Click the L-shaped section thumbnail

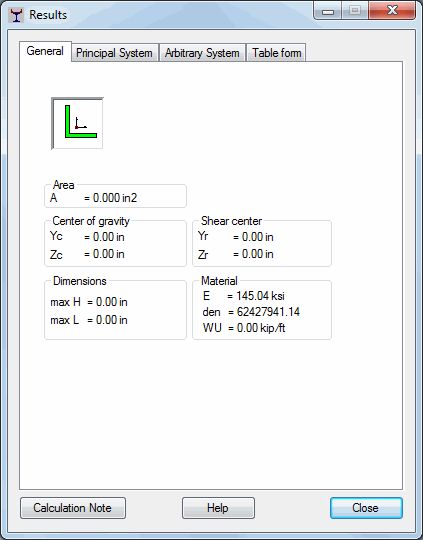point(77,123)
